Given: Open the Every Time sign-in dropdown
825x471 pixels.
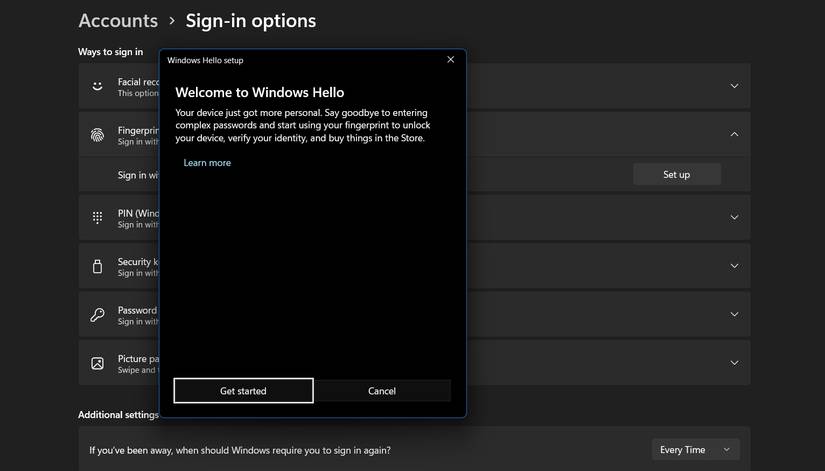Looking at the screenshot, I should (696, 449).
